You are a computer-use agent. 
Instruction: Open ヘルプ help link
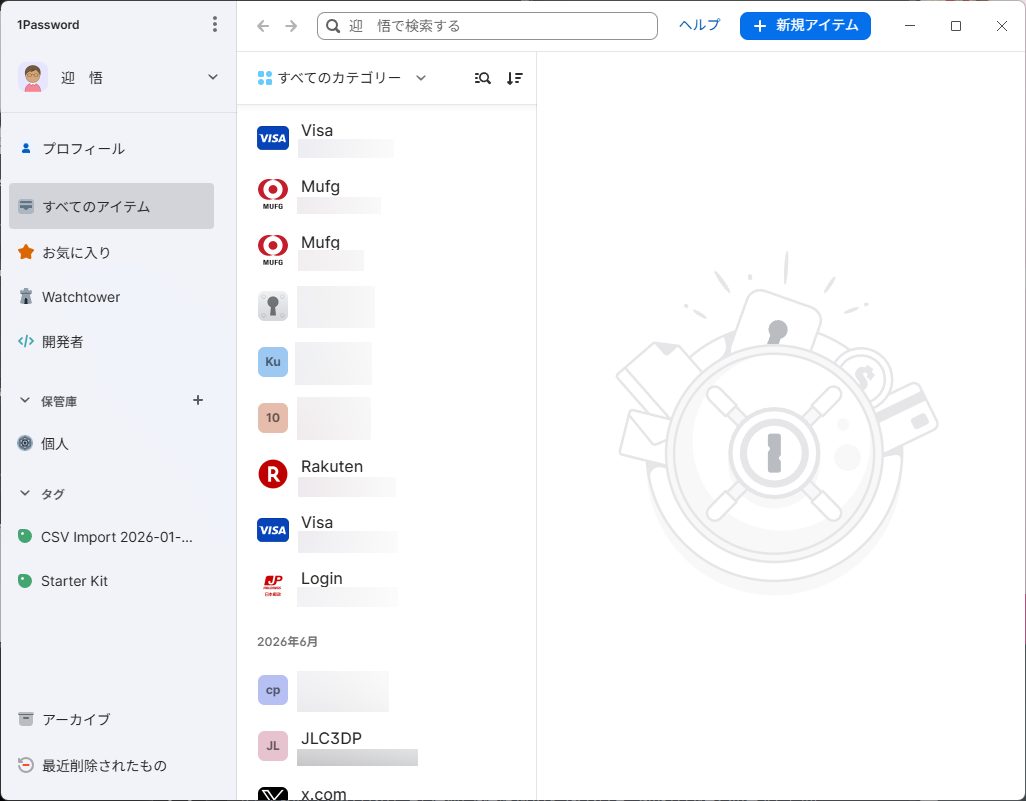point(699,25)
